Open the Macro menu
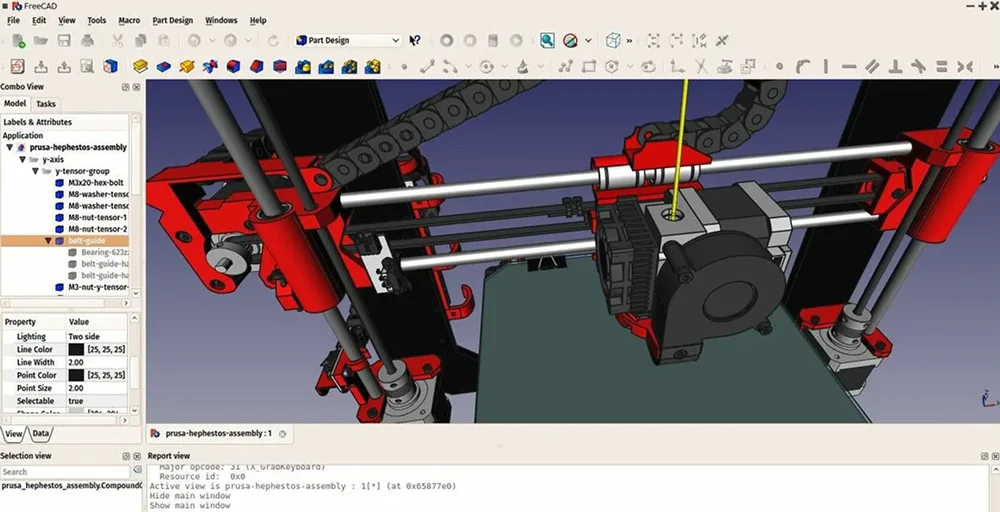The width and height of the screenshot is (1000, 512). [129, 20]
